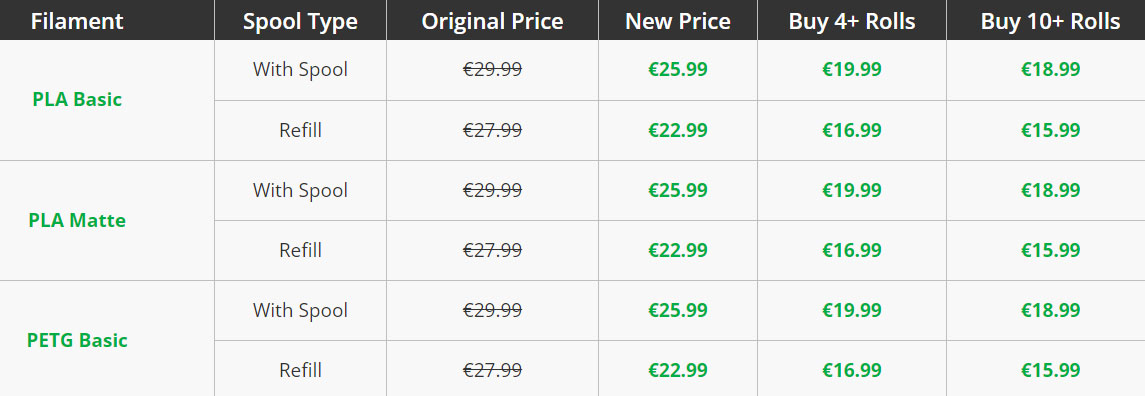Click PLA Basic Refill 10+ rolls price €15.99
Viewport: 1145px width, 396px height.
[x=1051, y=130]
